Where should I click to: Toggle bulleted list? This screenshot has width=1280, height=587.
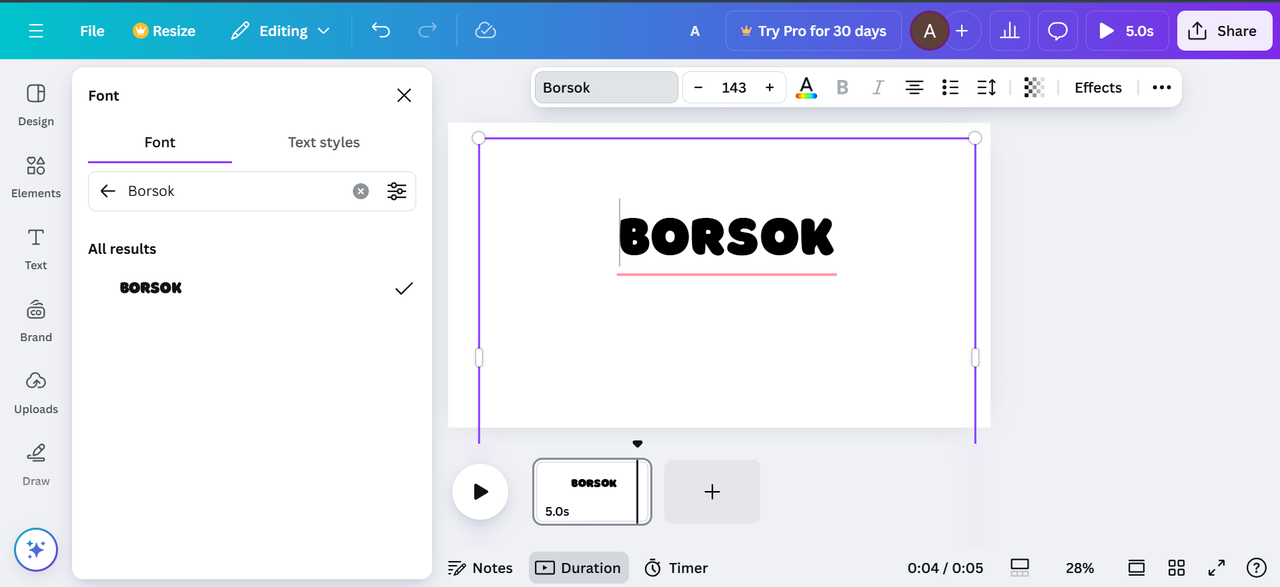[x=950, y=88]
